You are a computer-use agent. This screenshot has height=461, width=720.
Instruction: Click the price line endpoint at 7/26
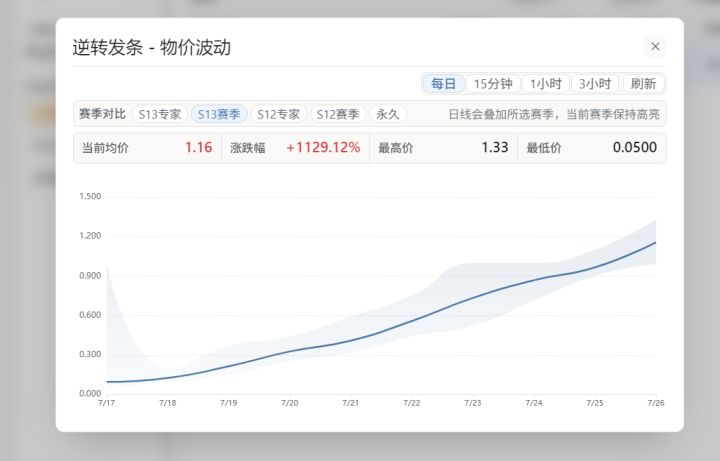pos(655,242)
